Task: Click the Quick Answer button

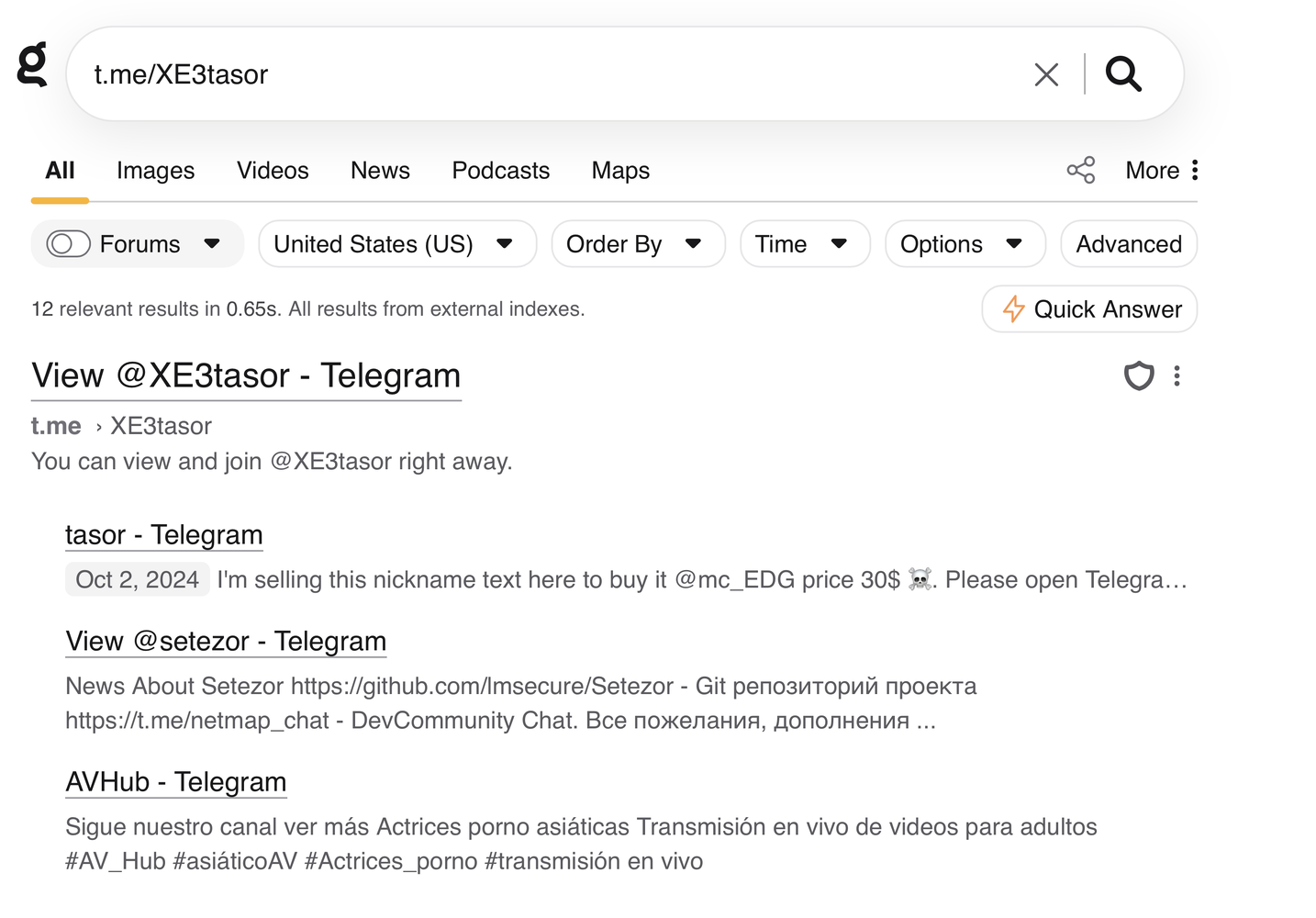Action: (1089, 309)
